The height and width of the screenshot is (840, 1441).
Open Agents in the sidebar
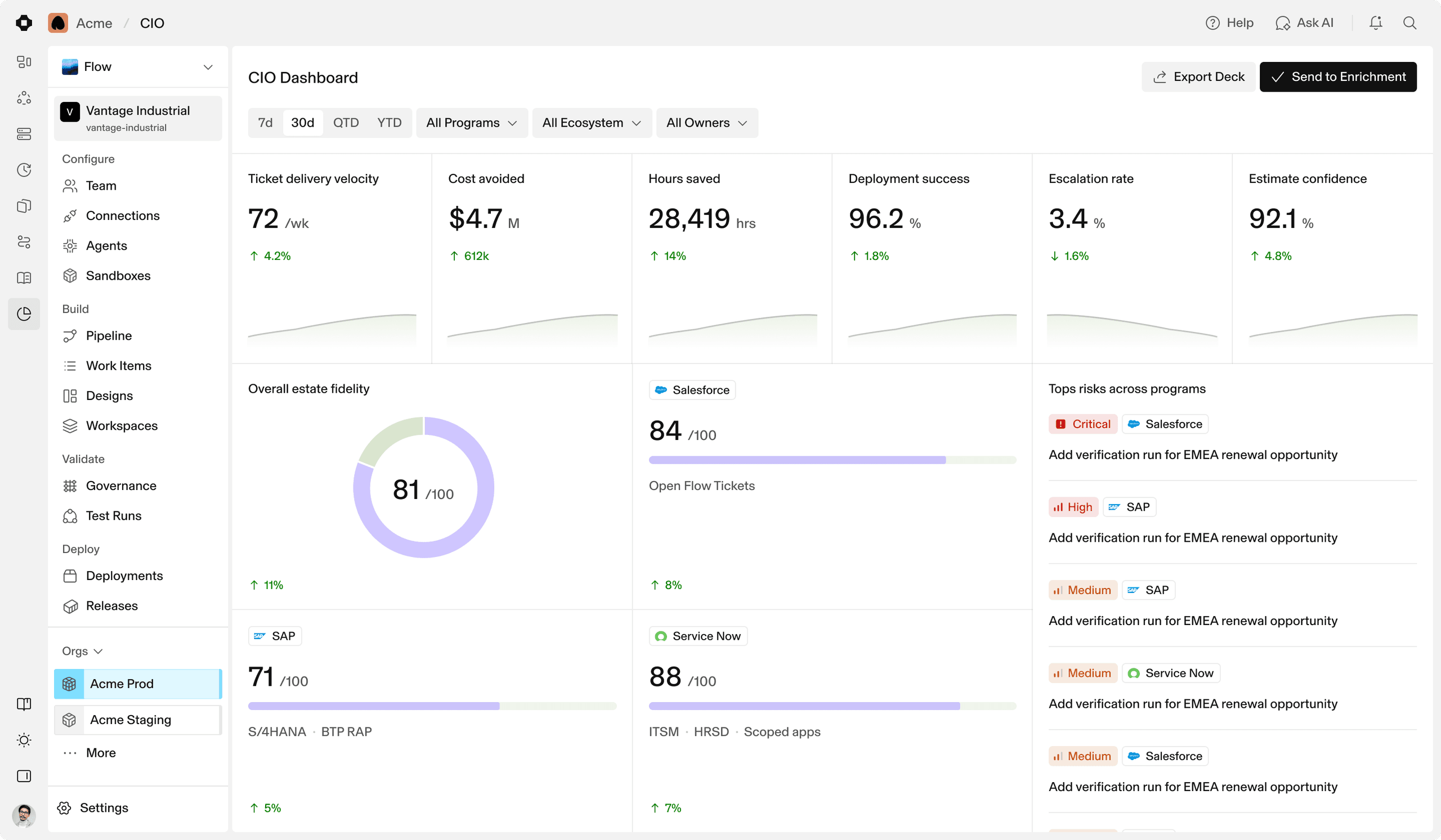(x=138, y=246)
